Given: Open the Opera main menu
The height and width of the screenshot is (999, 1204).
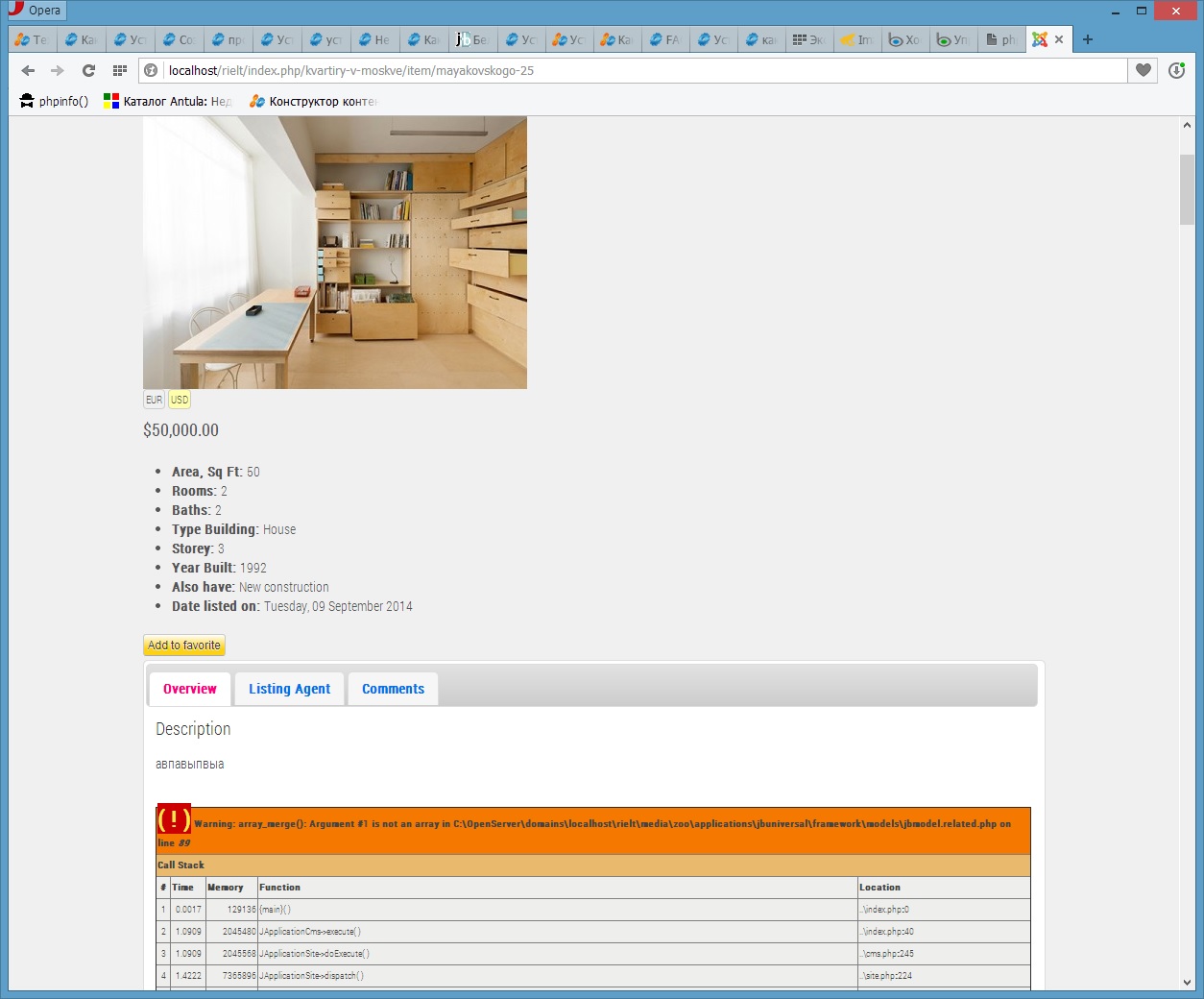Looking at the screenshot, I should 36,11.
